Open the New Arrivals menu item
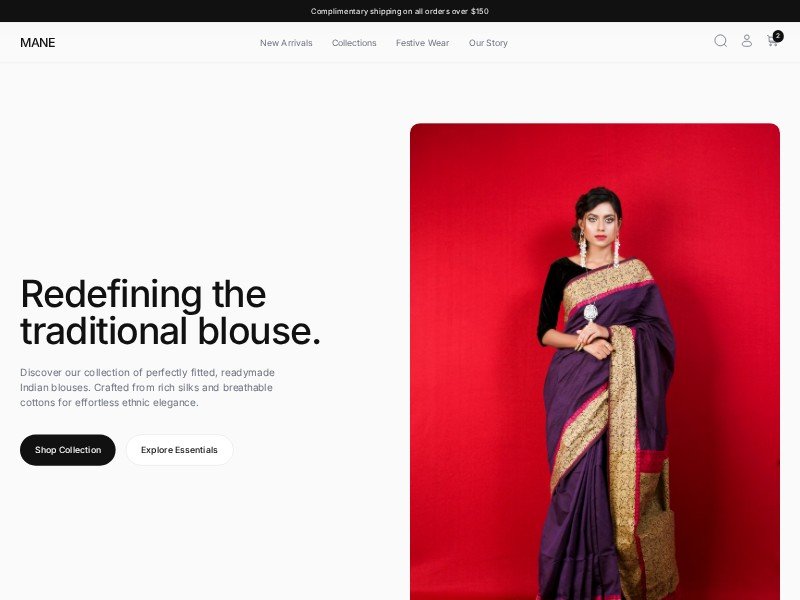Viewport: 800px width, 600px height. 286,43
